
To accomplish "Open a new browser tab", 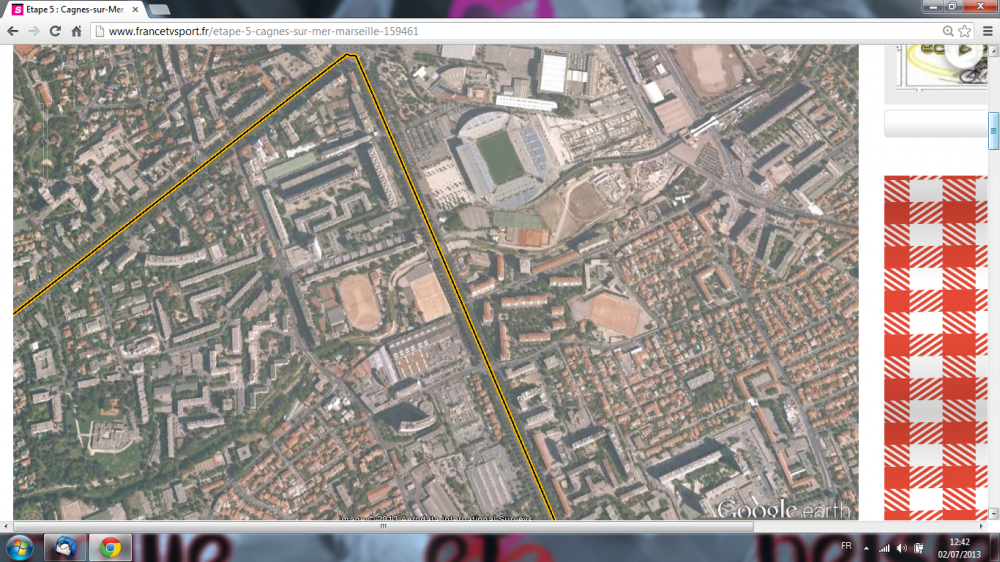I will click(159, 10).
